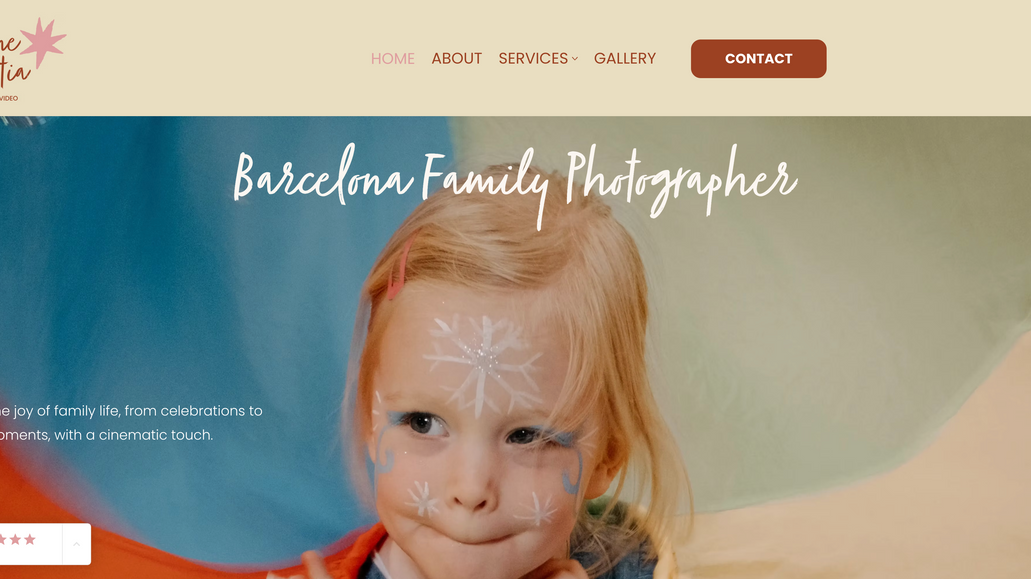Click the rightmost pink rating star
Viewport: 1031px width, 579px height.
pyautogui.click(x=30, y=540)
